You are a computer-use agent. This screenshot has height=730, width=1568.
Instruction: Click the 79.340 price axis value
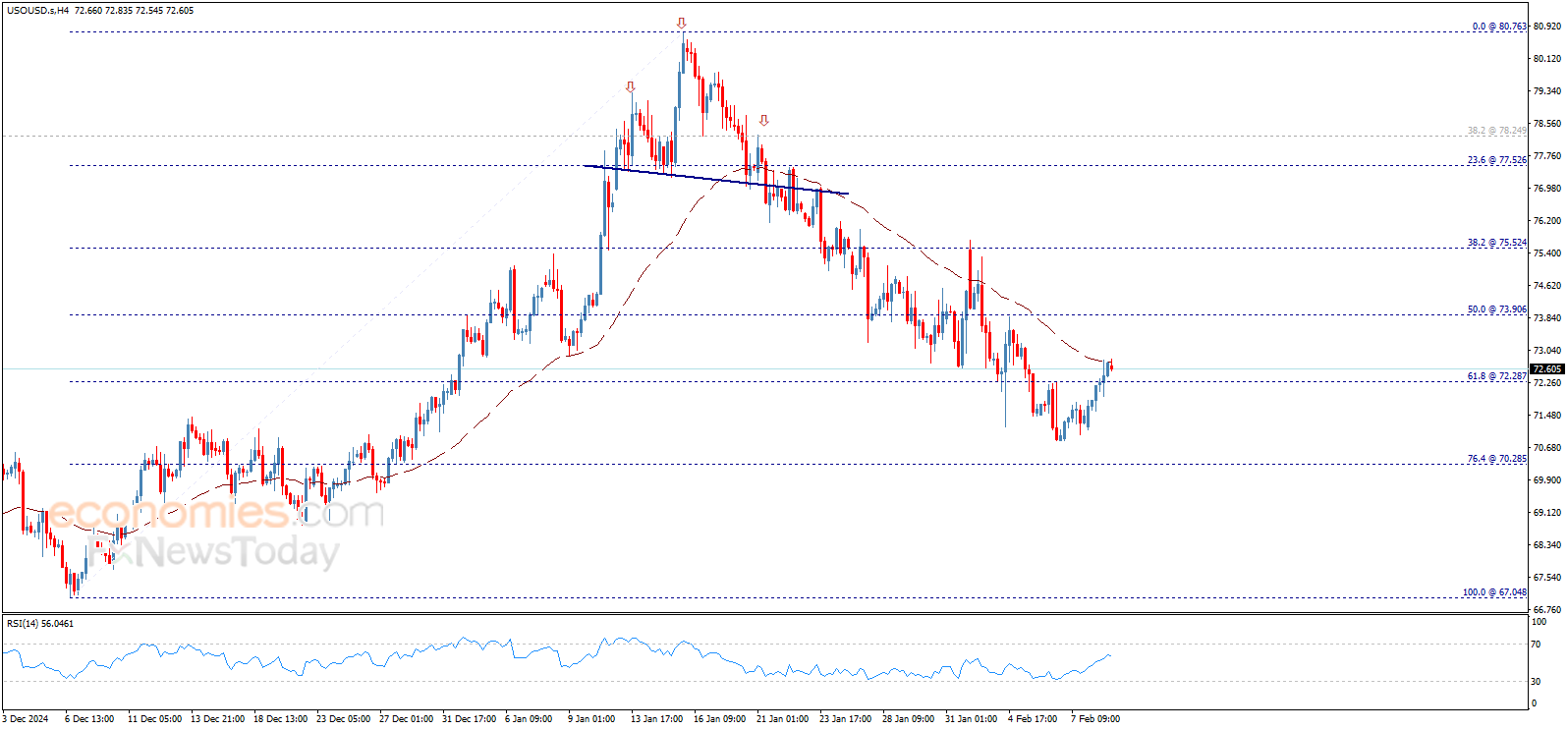pyautogui.click(x=1547, y=91)
